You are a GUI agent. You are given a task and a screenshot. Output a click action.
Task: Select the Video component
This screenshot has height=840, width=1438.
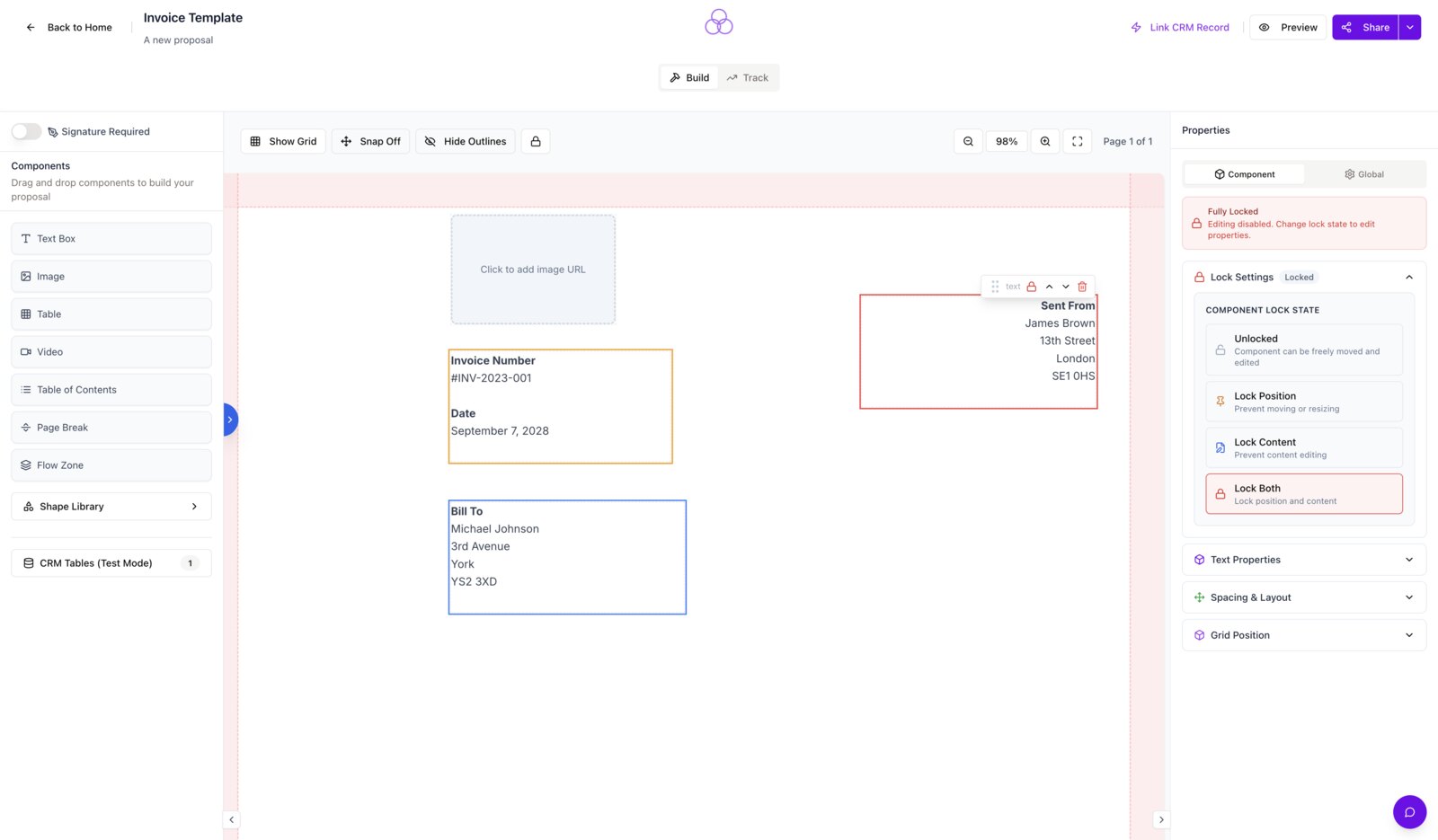pos(111,352)
